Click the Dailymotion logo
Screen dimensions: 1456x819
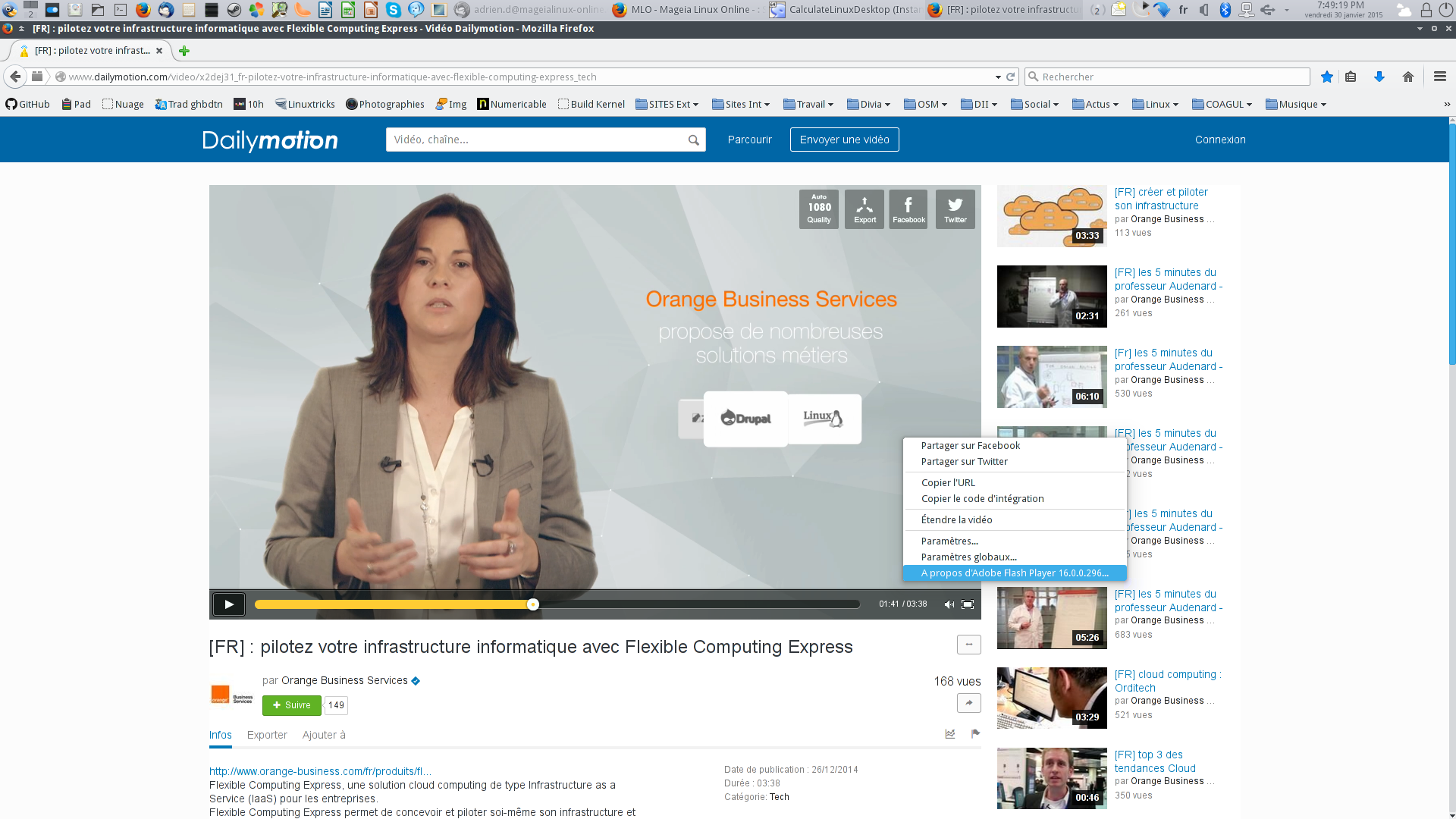(x=270, y=140)
